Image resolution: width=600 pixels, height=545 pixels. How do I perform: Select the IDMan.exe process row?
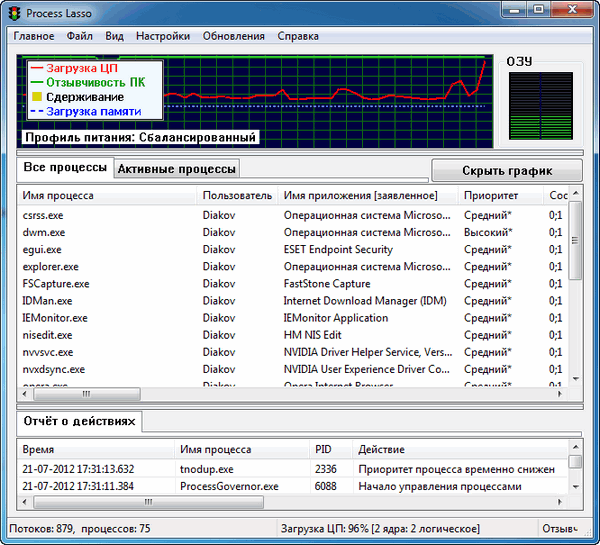pos(47,301)
